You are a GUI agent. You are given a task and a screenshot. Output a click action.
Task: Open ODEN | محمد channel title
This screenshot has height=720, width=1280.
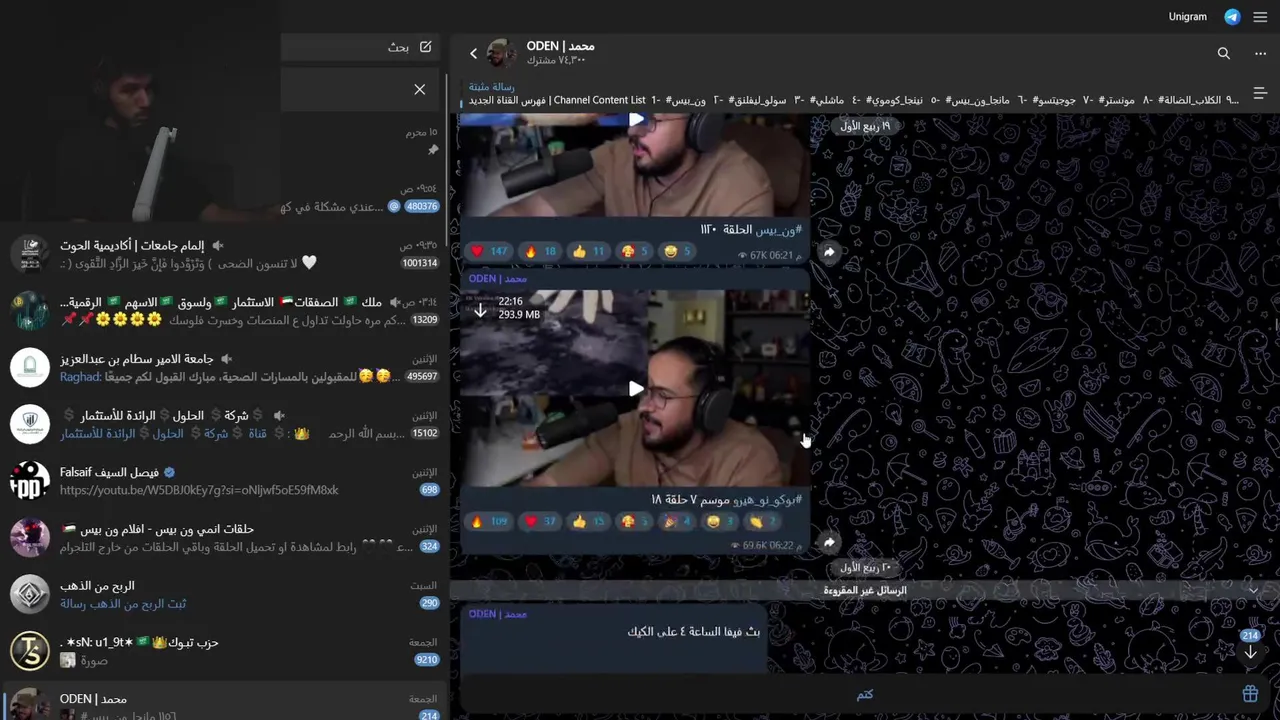(560, 46)
